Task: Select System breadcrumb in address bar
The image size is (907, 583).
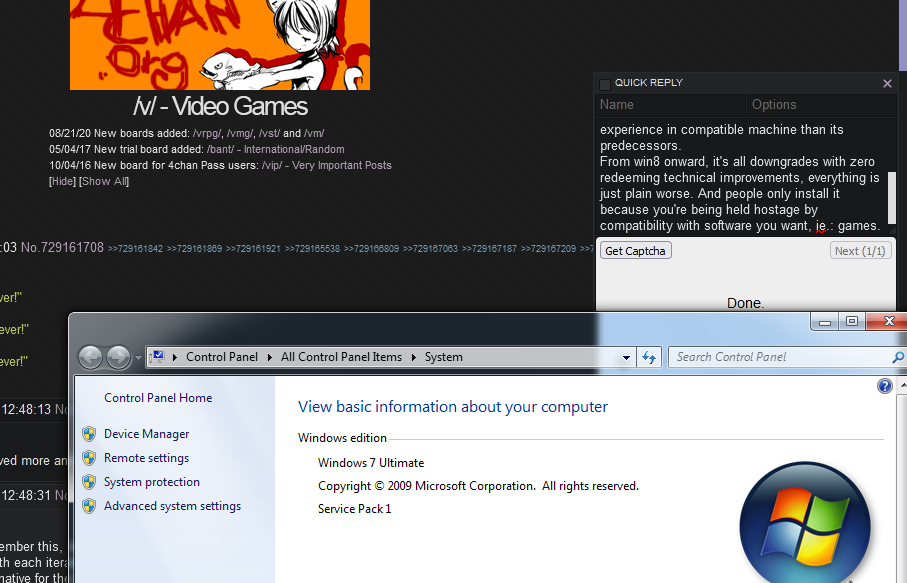Action: pos(444,357)
